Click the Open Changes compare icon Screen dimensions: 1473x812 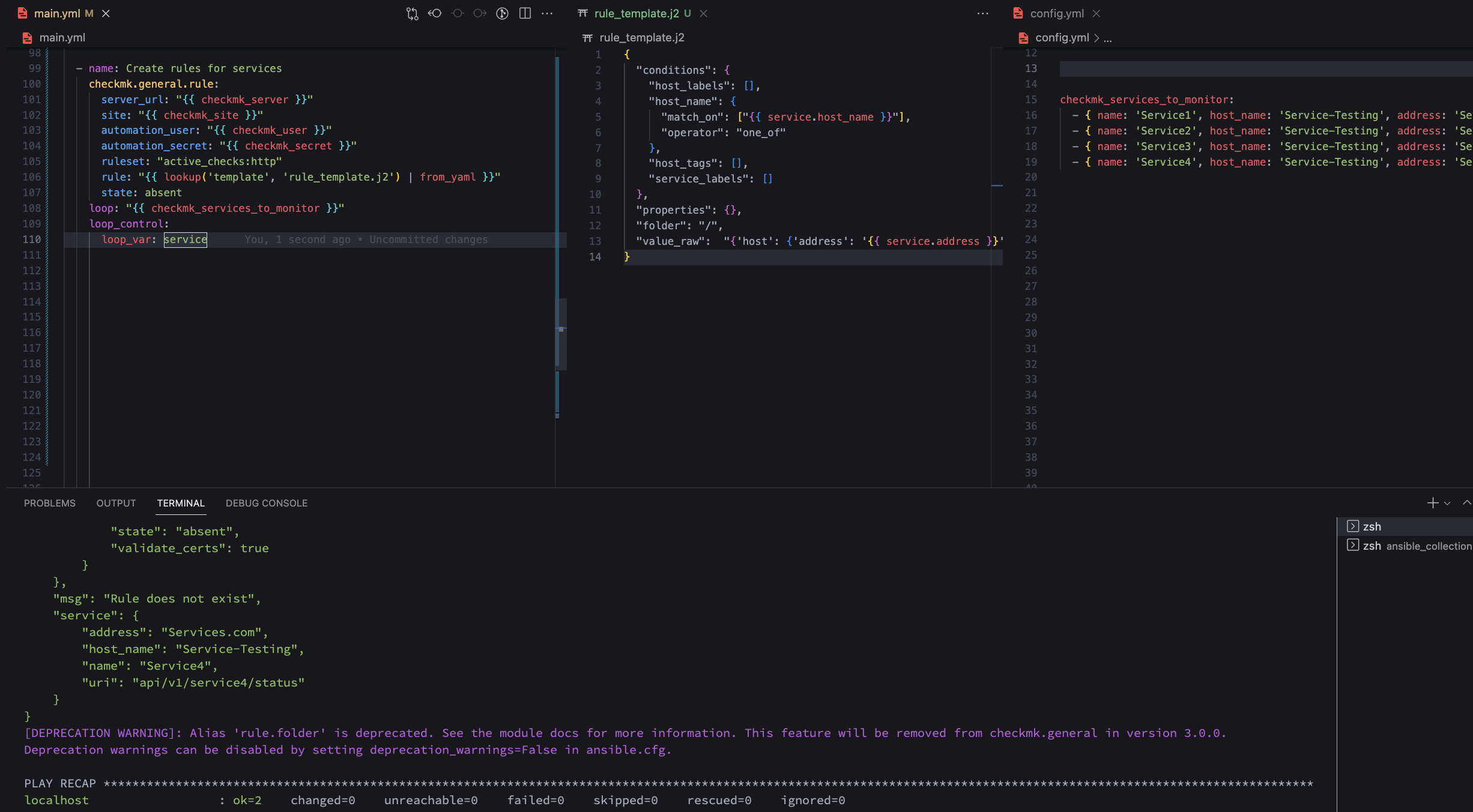click(412, 13)
